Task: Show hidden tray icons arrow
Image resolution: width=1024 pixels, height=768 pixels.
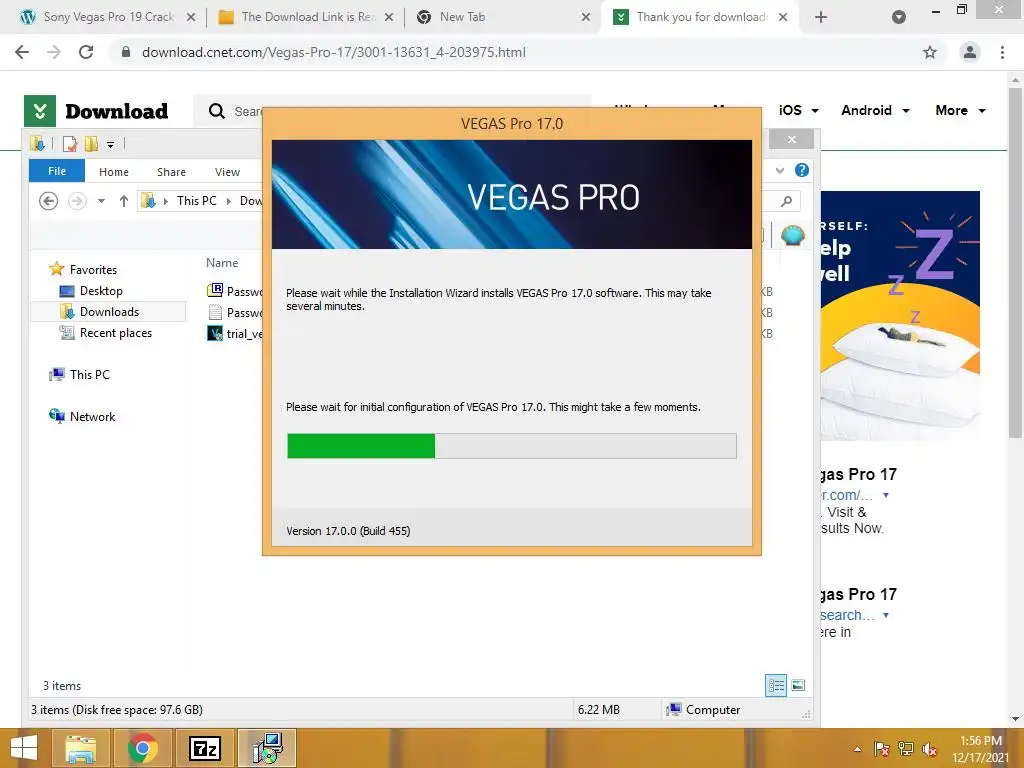Action: [857, 749]
